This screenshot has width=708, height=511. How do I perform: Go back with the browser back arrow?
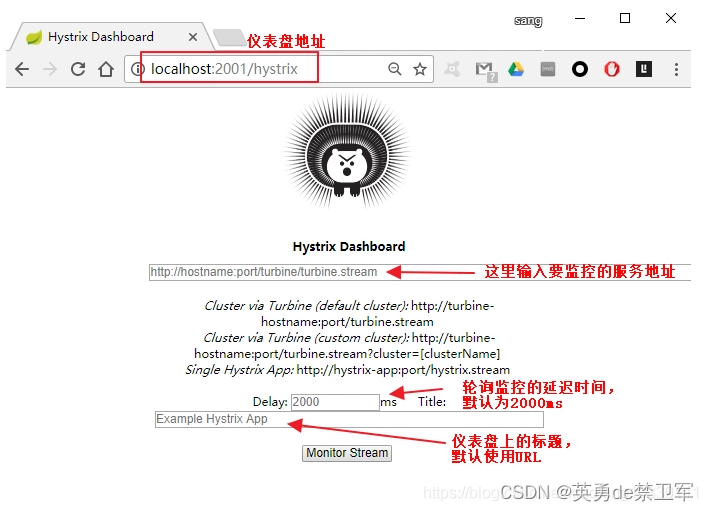coord(22,69)
